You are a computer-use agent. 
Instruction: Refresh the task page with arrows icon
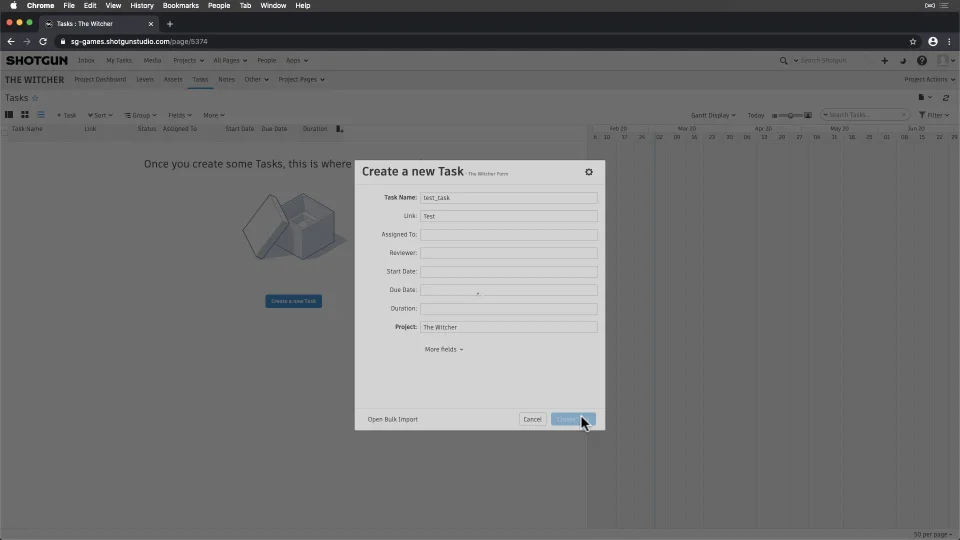click(946, 98)
